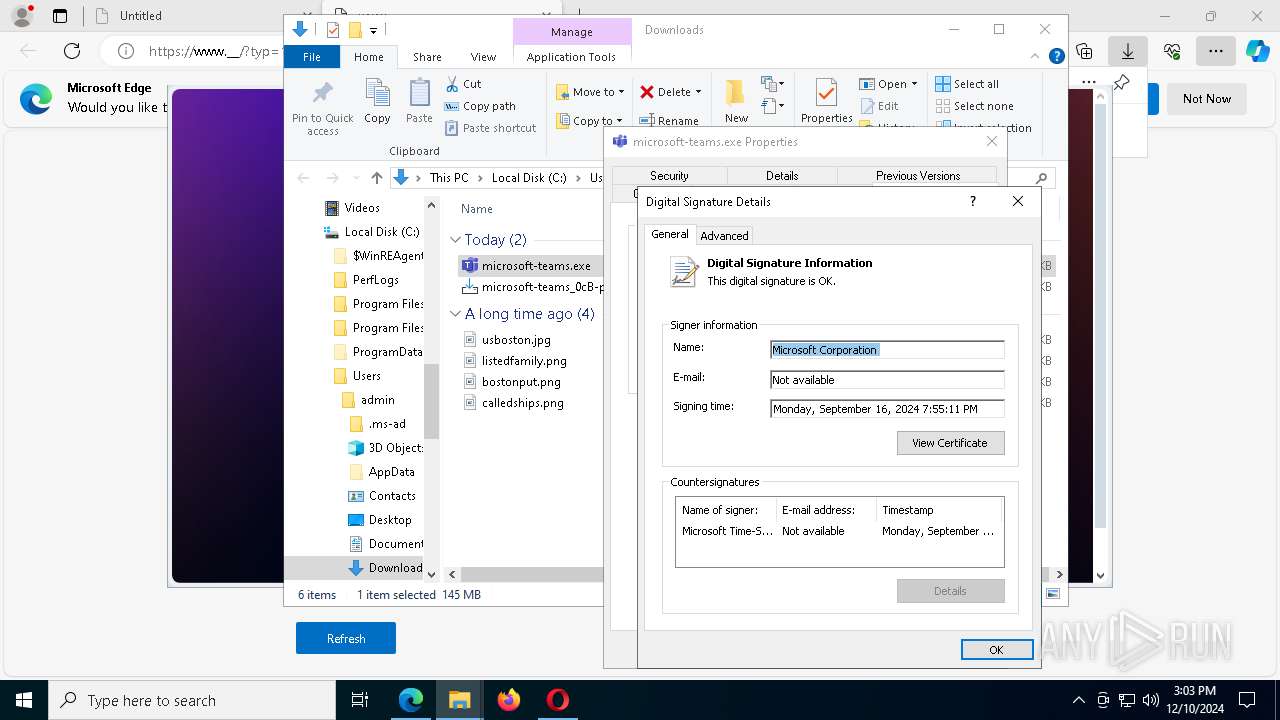Collapse the Today (2) group
The width and height of the screenshot is (1280, 720).
(455, 240)
